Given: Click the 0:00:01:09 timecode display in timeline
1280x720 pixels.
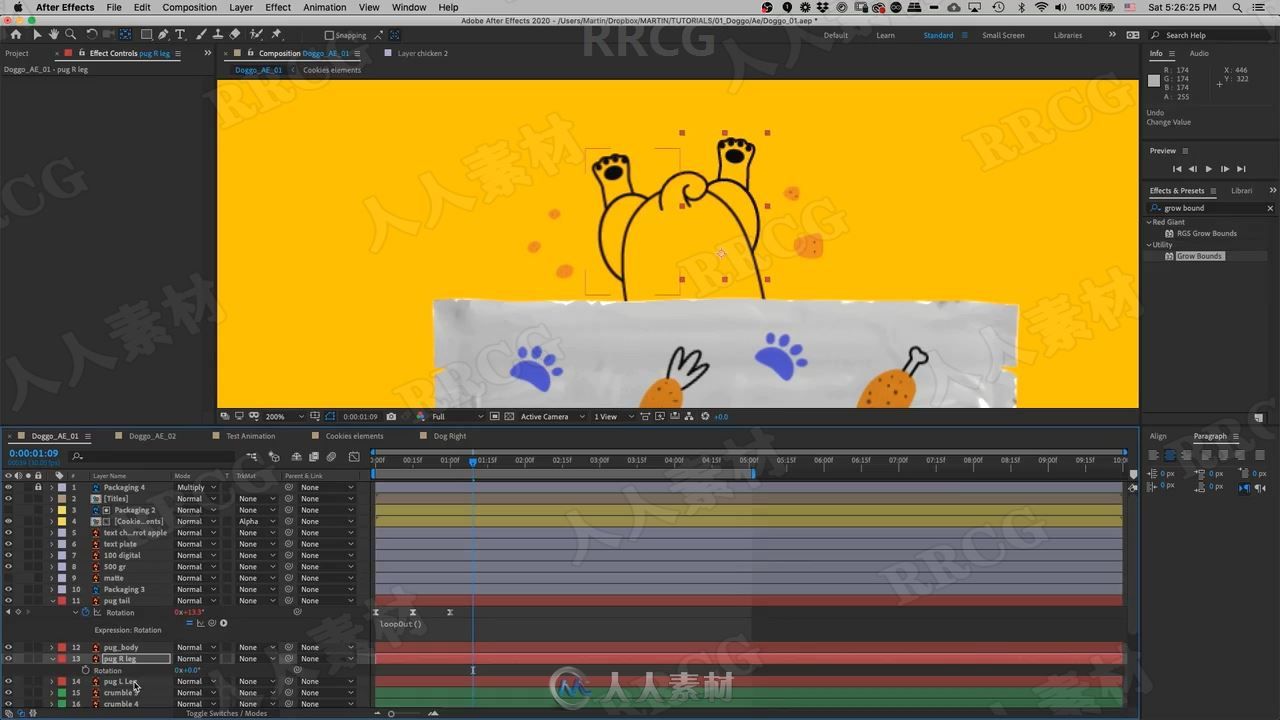Looking at the screenshot, I should click(34, 454).
